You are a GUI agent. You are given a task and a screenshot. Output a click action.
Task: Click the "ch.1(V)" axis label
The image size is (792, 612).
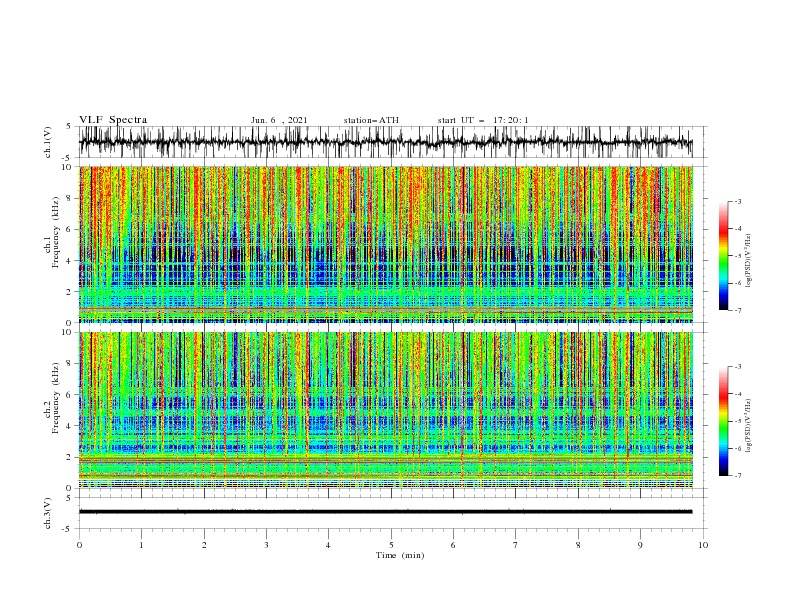click(48, 142)
